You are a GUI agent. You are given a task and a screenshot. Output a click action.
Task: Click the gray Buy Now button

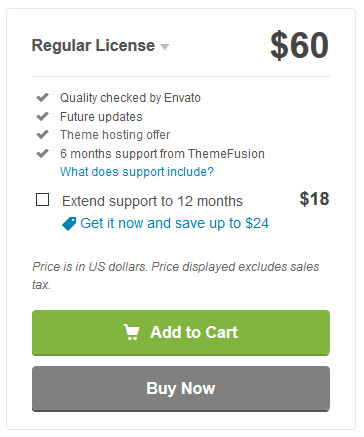pyautogui.click(x=181, y=389)
